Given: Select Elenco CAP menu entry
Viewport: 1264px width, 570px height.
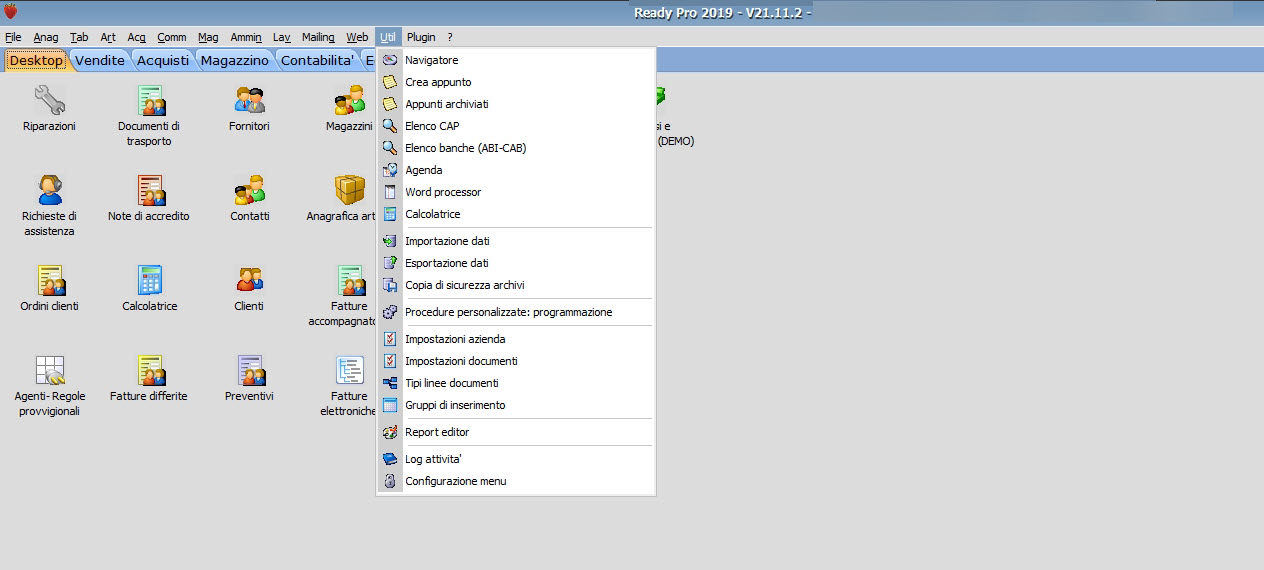Looking at the screenshot, I should 516,126.
